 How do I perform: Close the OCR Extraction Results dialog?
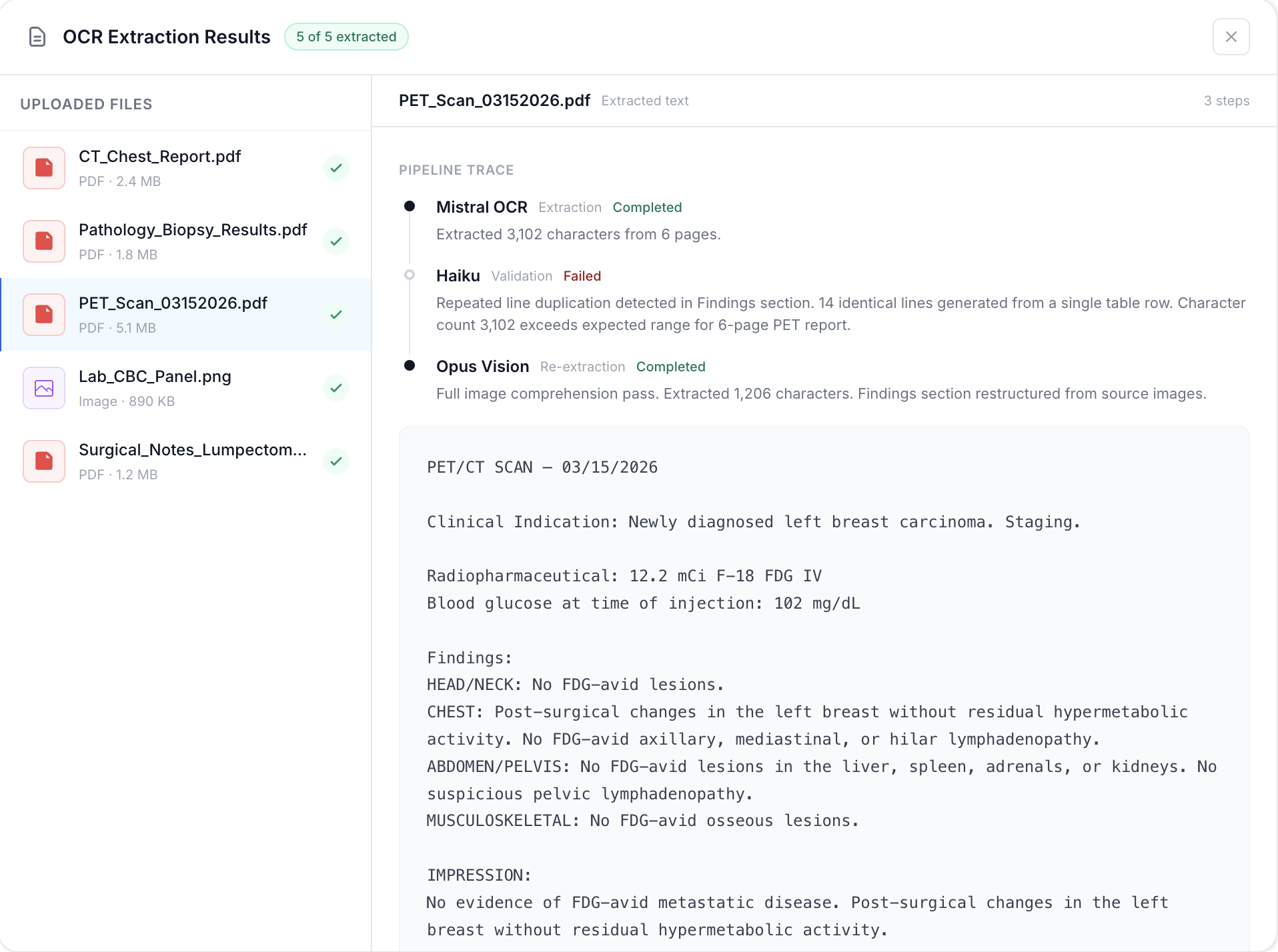pyautogui.click(x=1231, y=37)
